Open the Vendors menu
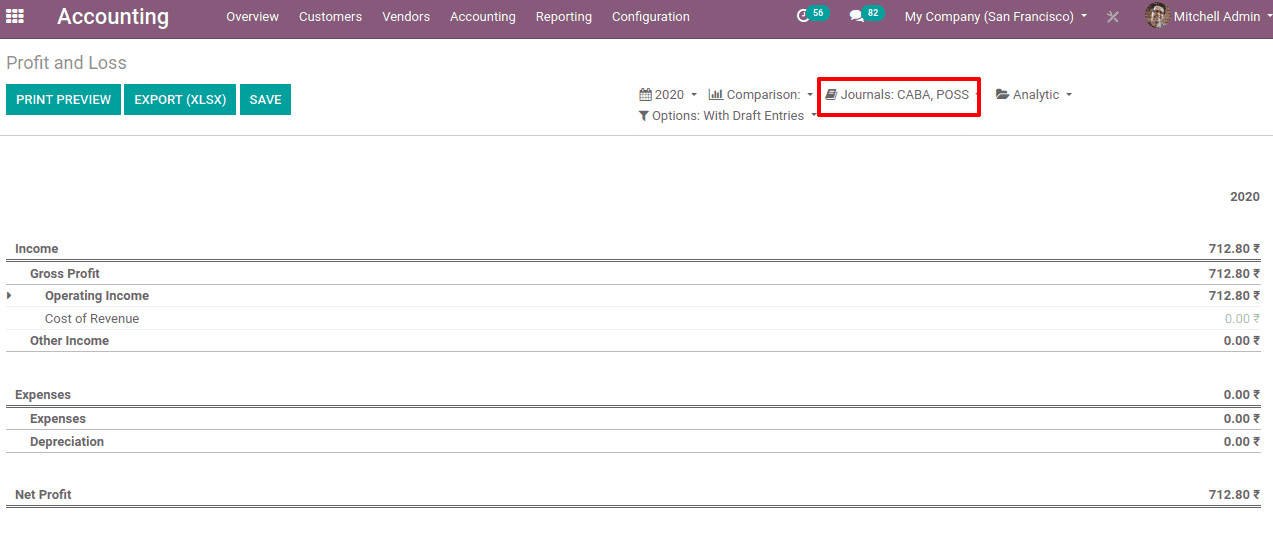This screenshot has height=535, width=1273. 406,17
